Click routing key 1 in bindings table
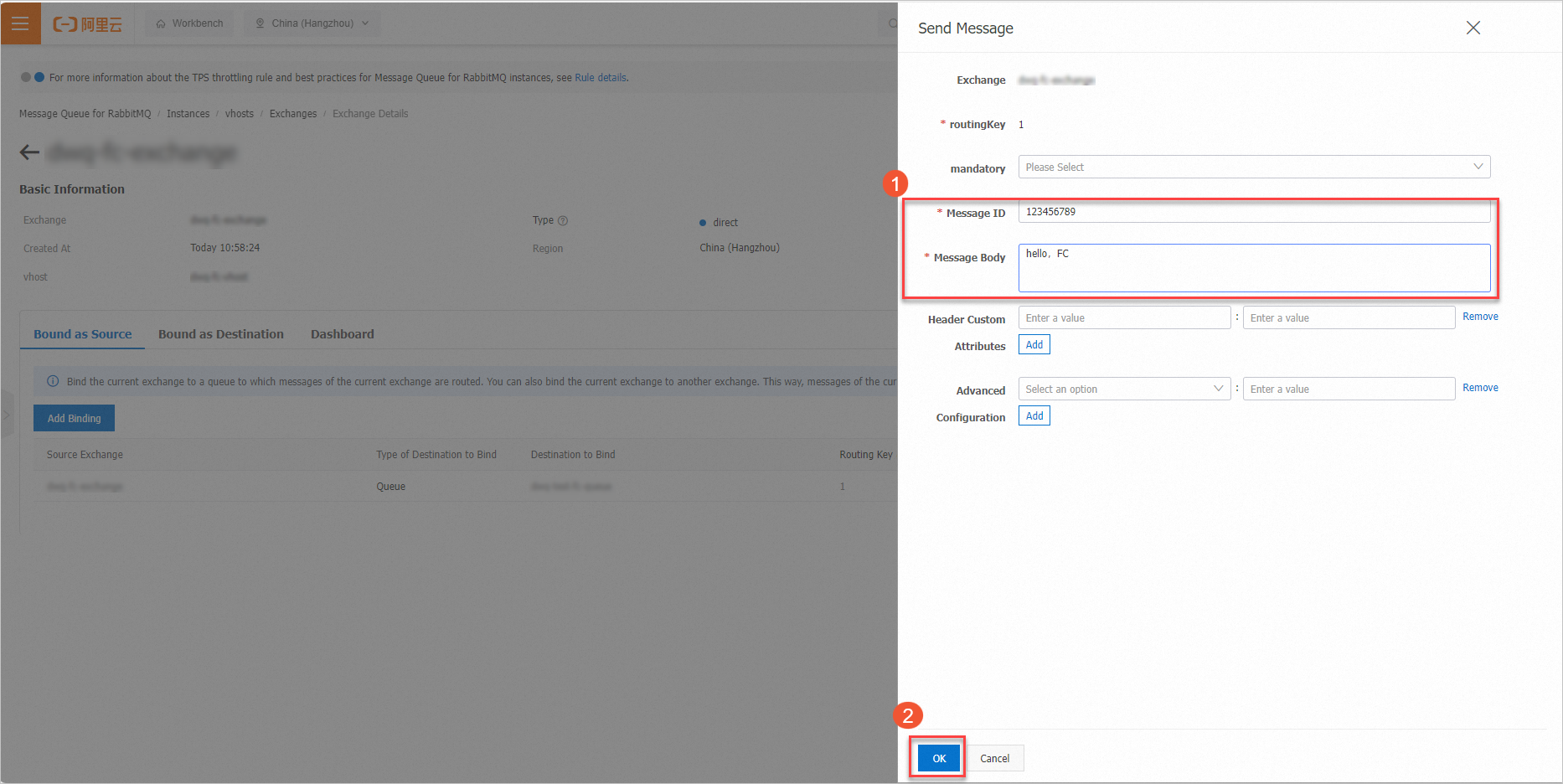 (x=843, y=487)
